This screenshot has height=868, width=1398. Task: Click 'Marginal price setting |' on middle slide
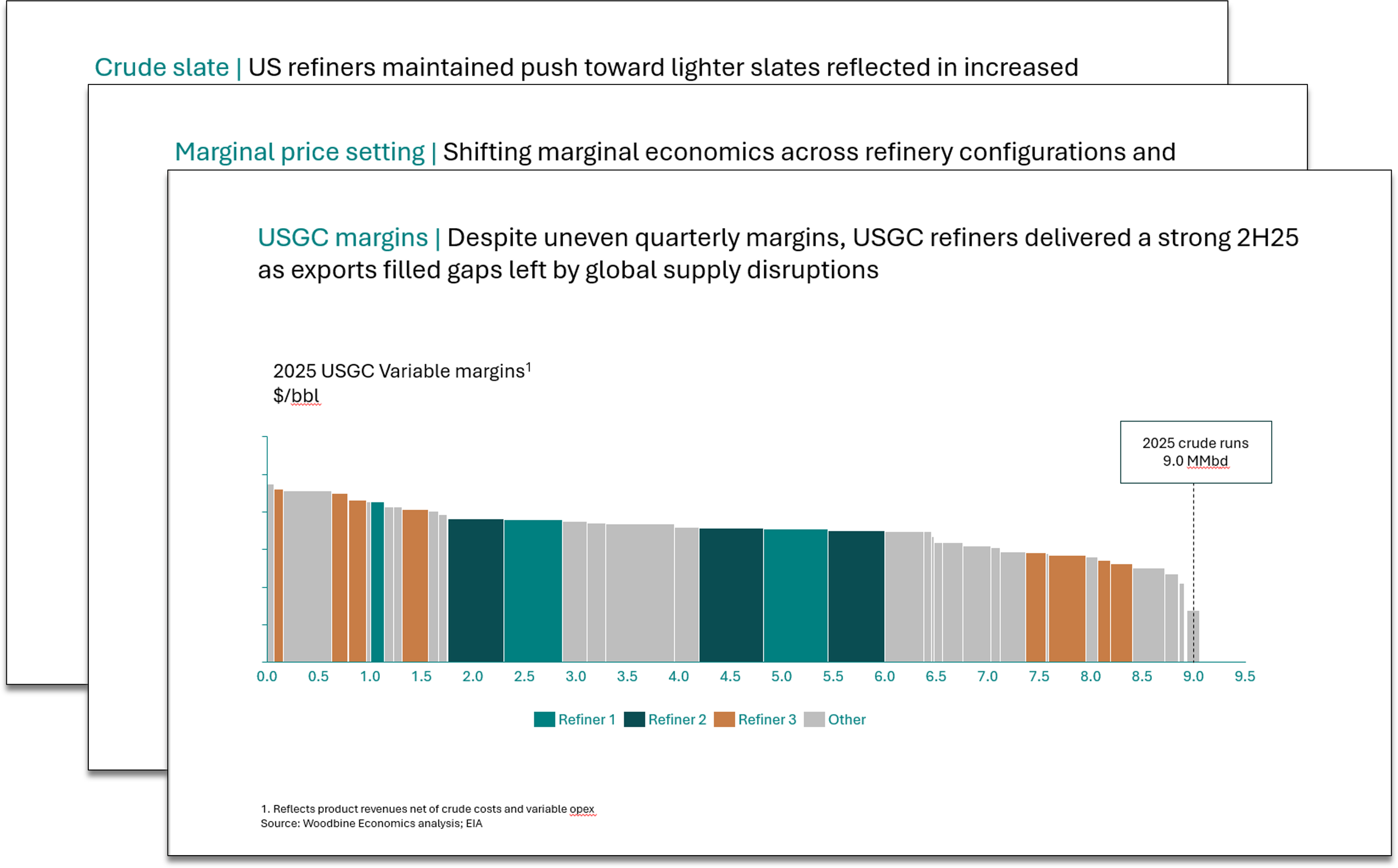pos(305,152)
